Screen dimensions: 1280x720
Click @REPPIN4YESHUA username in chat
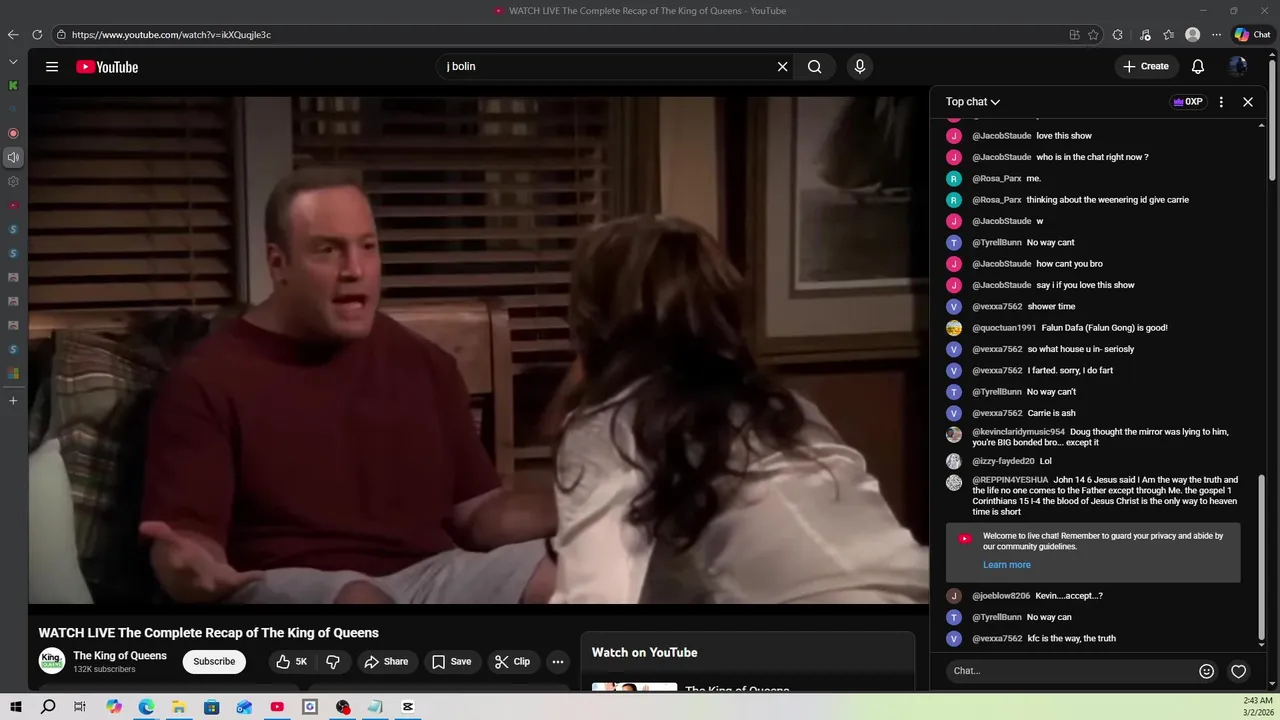[1010, 480]
